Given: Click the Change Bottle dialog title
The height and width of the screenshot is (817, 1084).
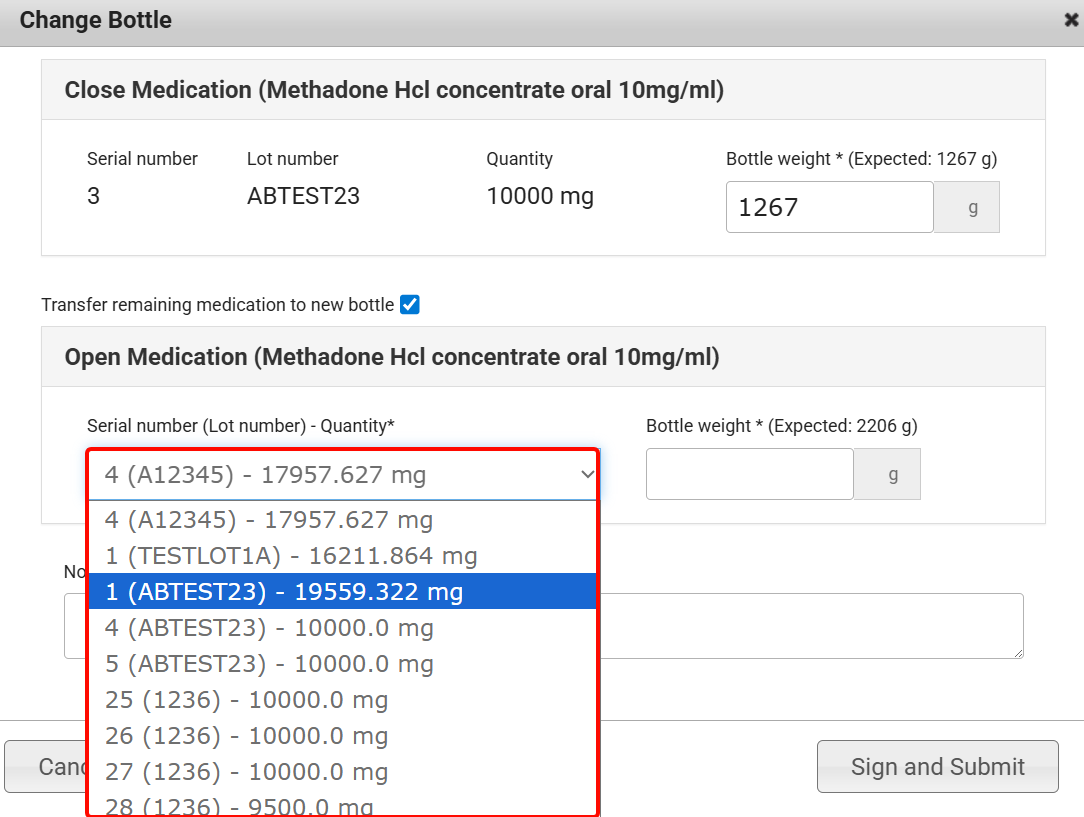Looking at the screenshot, I should pyautogui.click(x=96, y=20).
